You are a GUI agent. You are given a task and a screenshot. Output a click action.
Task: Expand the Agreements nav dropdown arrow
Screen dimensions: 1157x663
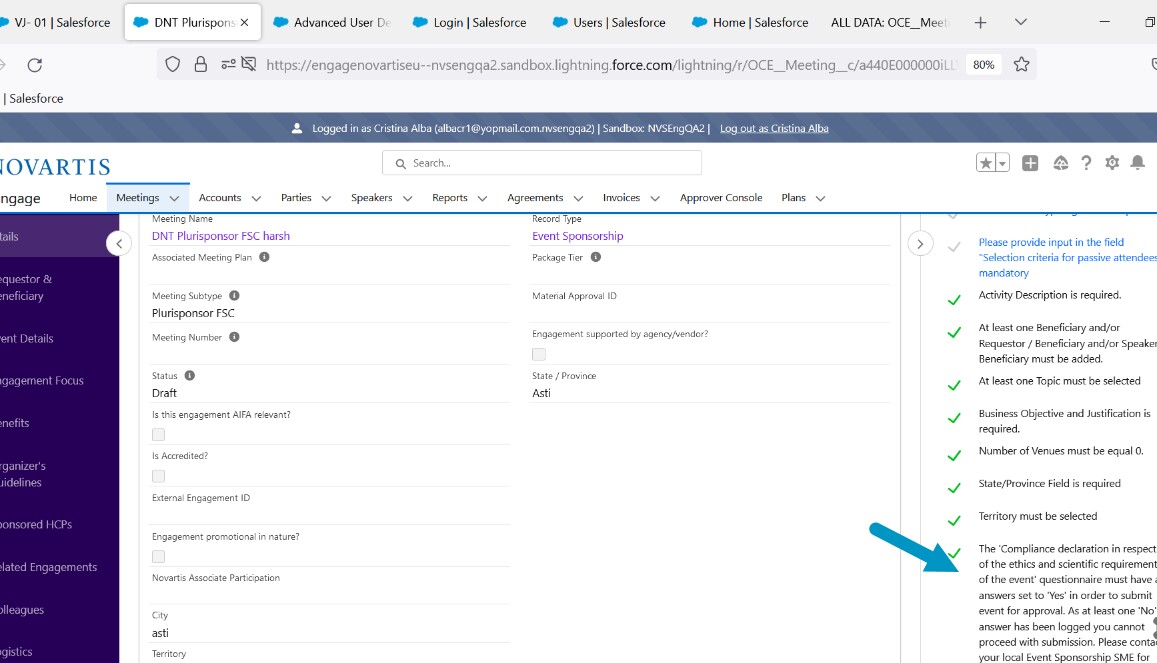(578, 198)
